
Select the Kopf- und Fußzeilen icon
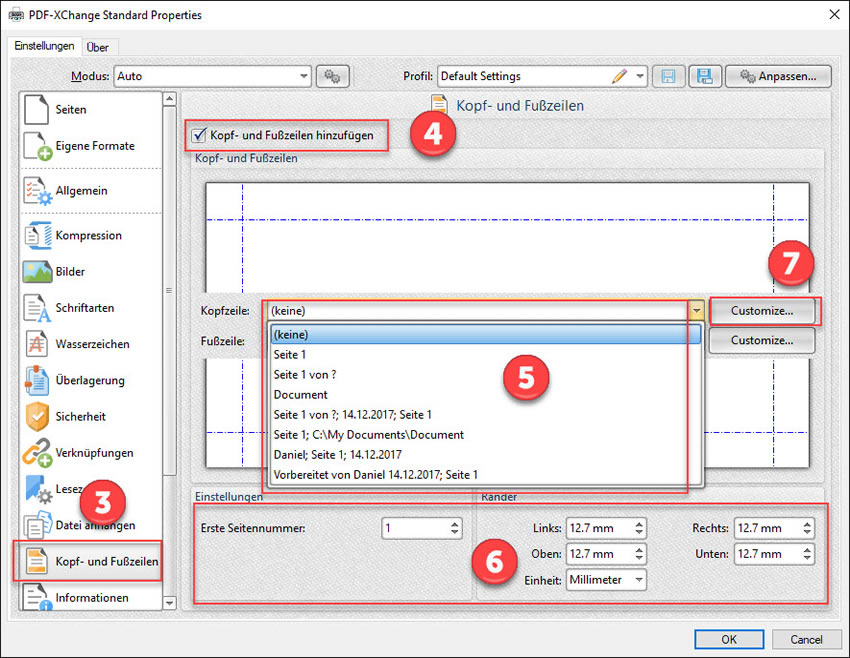37,561
